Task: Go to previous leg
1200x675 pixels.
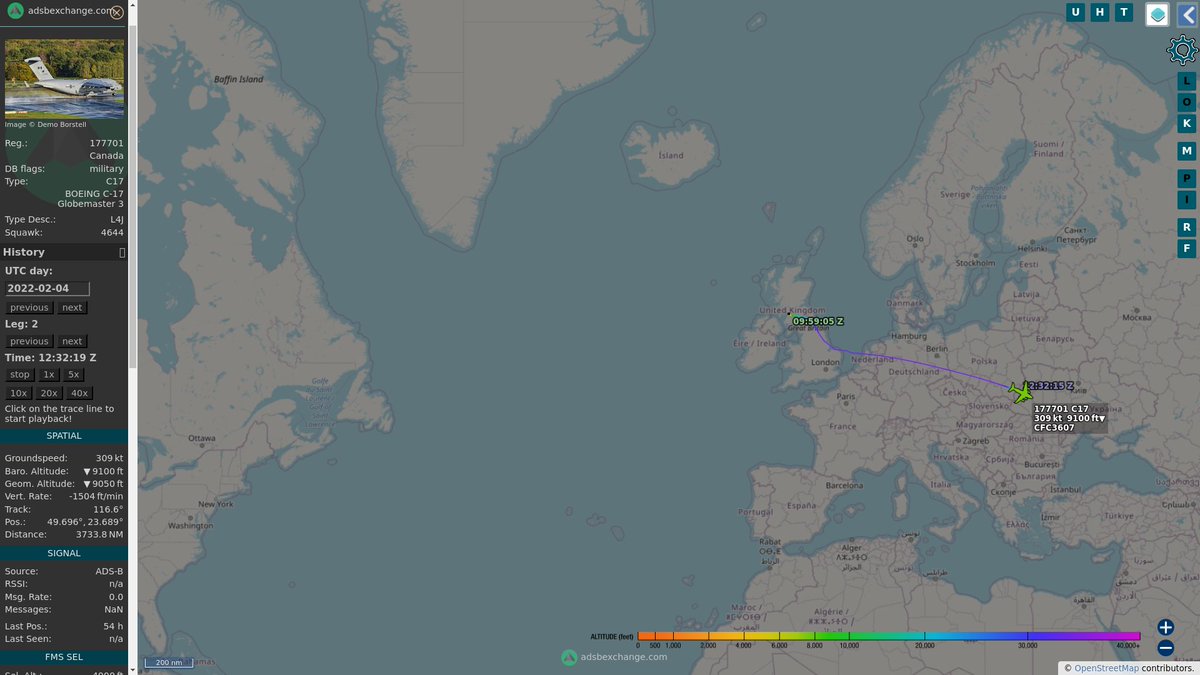Action: coord(29,341)
